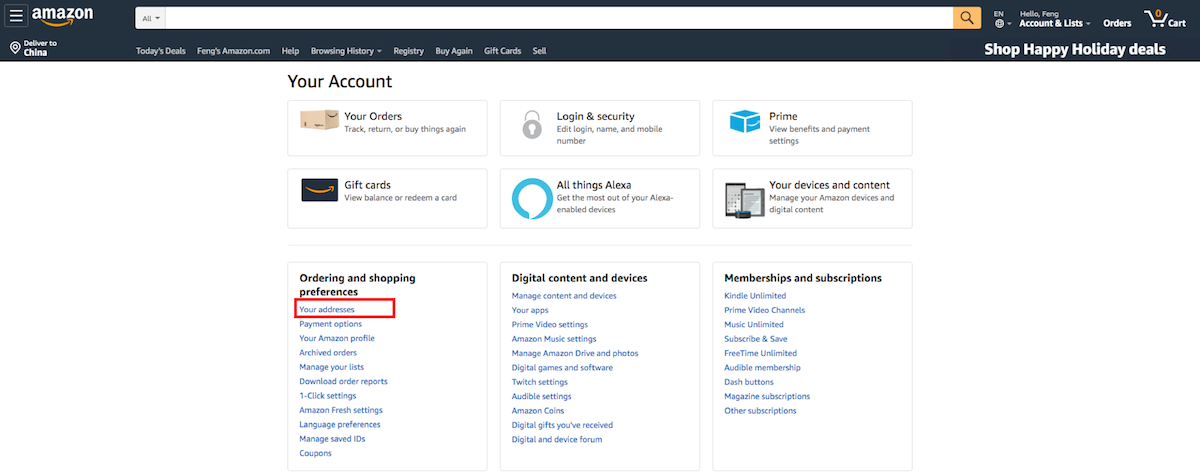Open Registry in the navigation bar
The width and height of the screenshot is (1200, 476).
coord(408,51)
